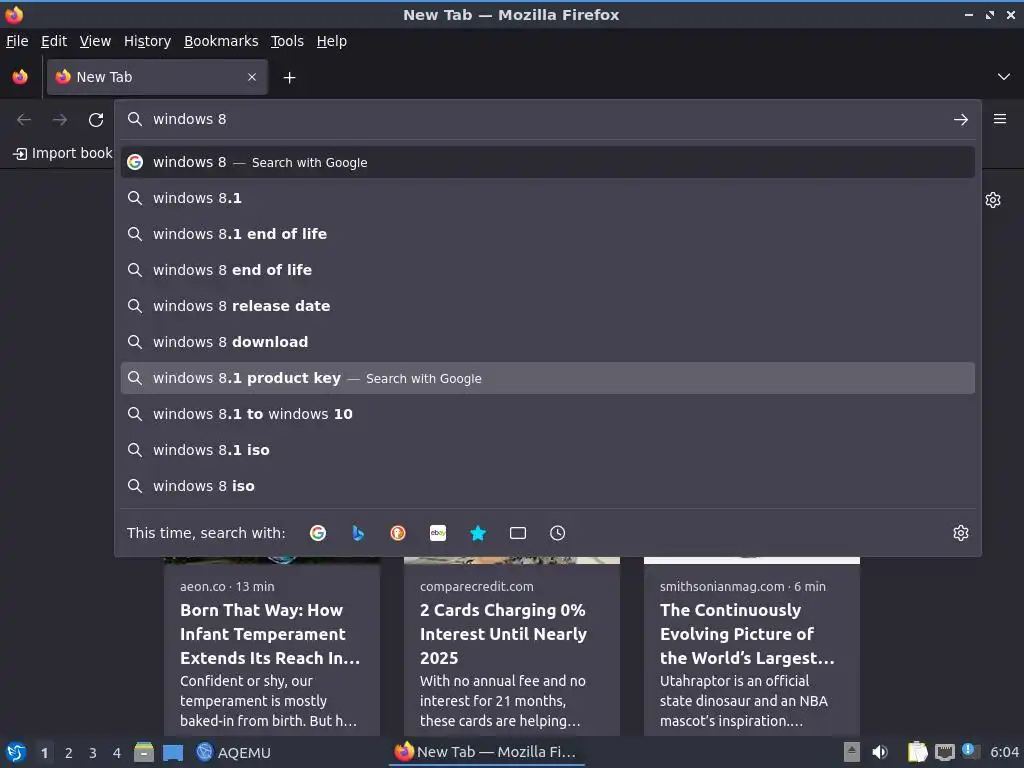This screenshot has height=768, width=1024.
Task: Open Firefox View pinned icon
Action: [x=20, y=77]
